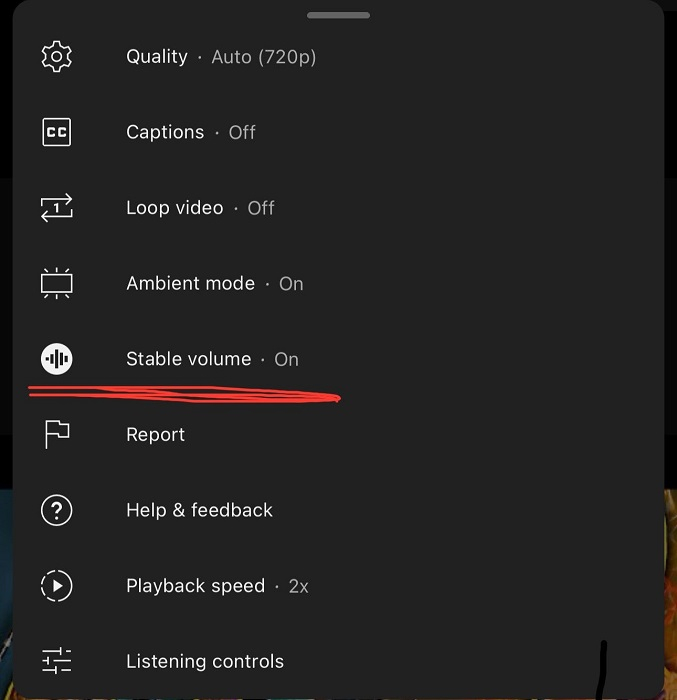Tap the Loop video arrows icon
The width and height of the screenshot is (677, 700).
[57, 208]
